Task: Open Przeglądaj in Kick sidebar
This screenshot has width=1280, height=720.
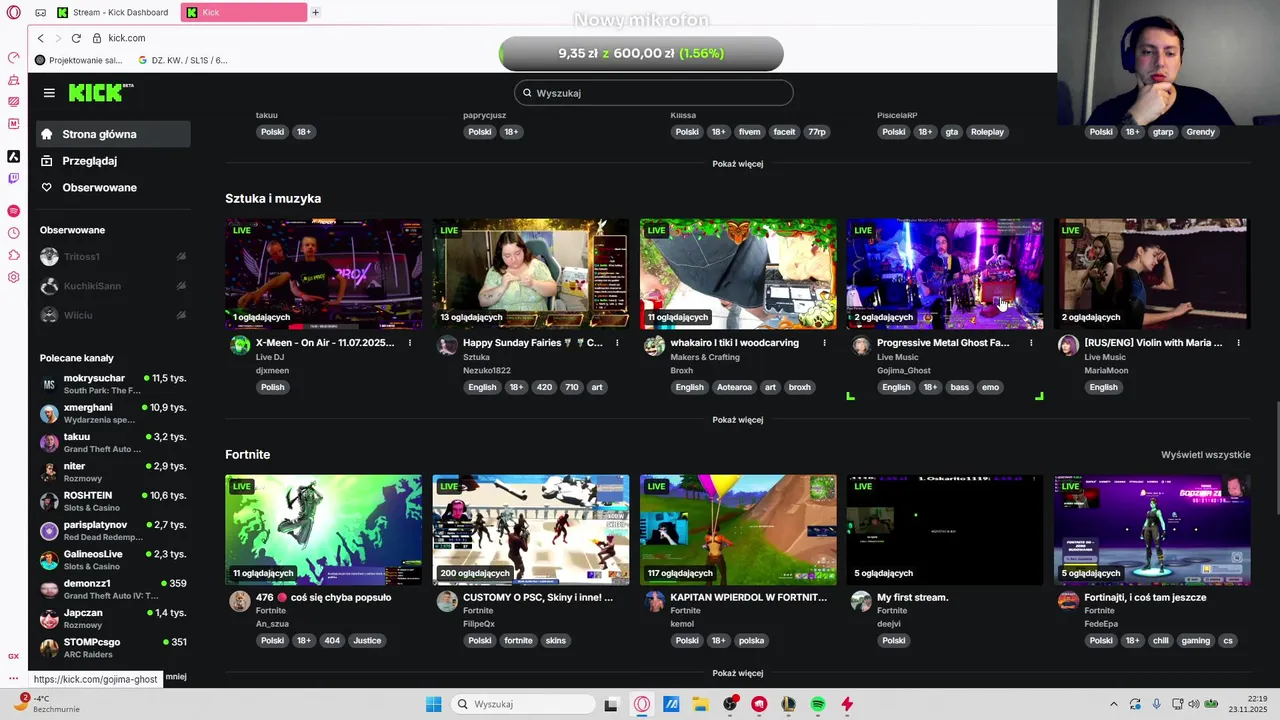Action: (x=112, y=161)
